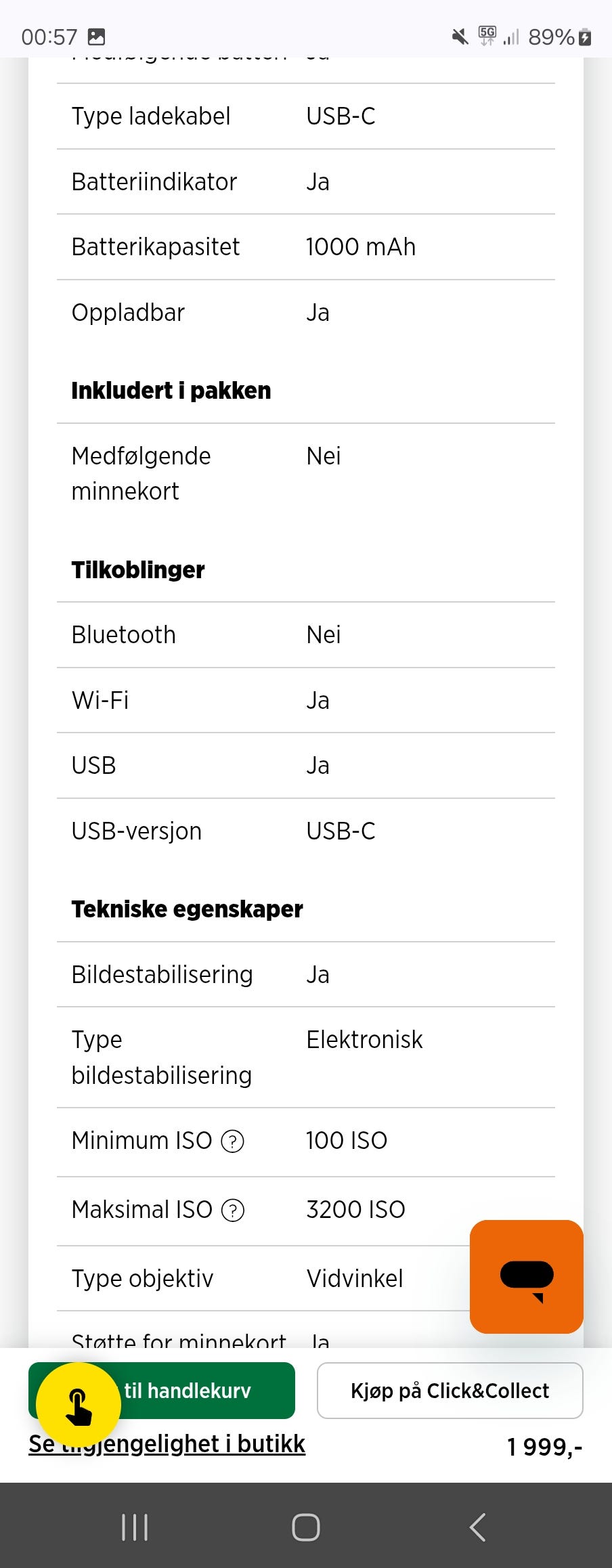The width and height of the screenshot is (612, 1568).
Task: Click the Minimum ISO help question icon
Action: coord(233,1141)
